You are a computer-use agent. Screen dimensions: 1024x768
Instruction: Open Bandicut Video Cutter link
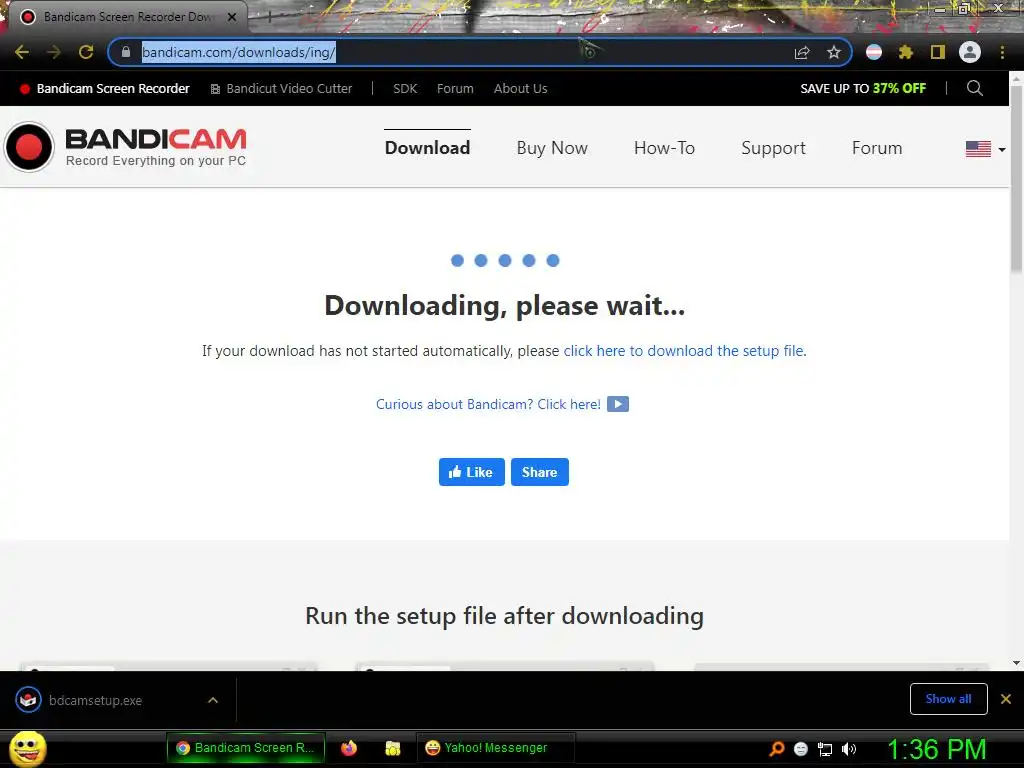[x=281, y=88]
